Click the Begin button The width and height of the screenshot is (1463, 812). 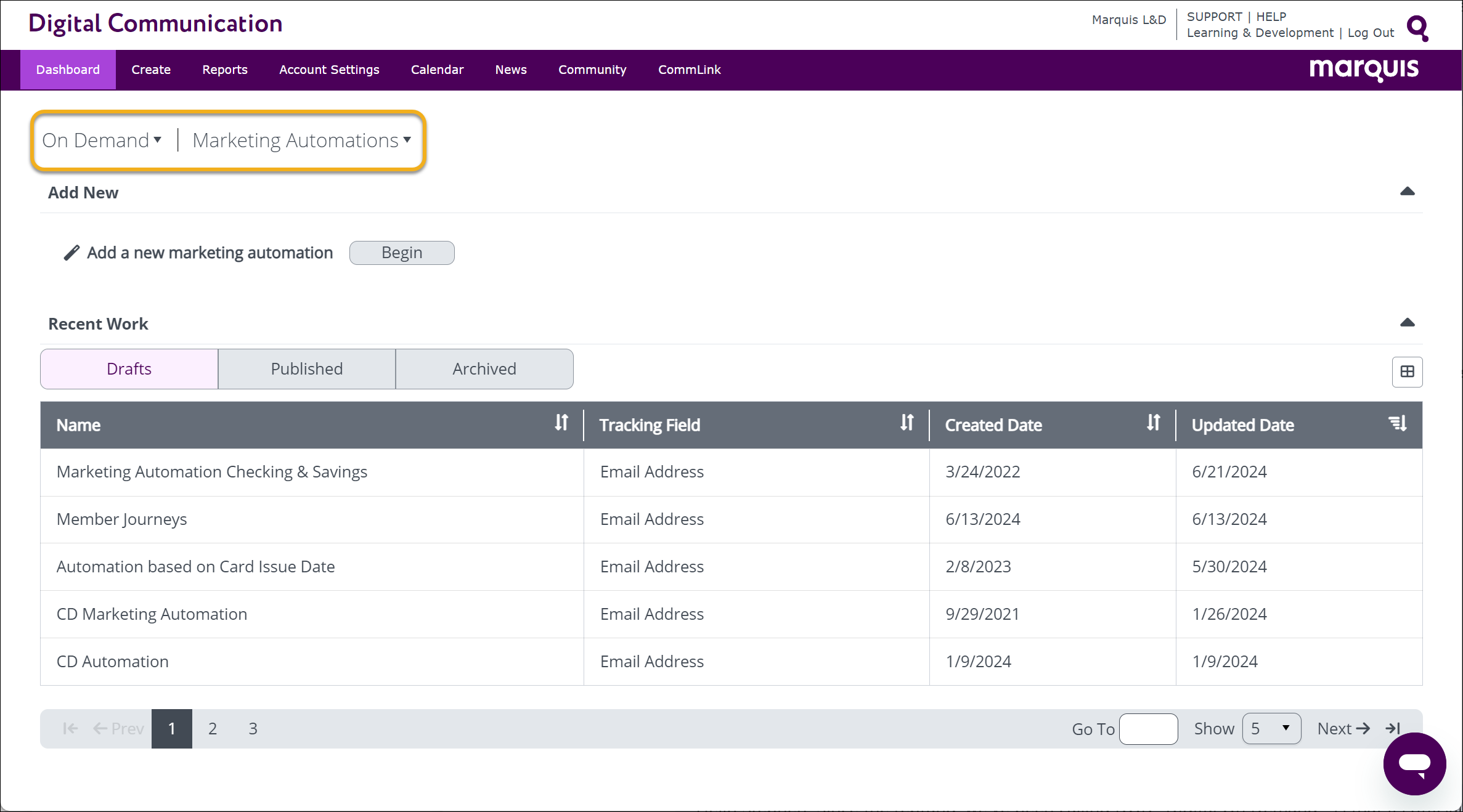click(402, 253)
